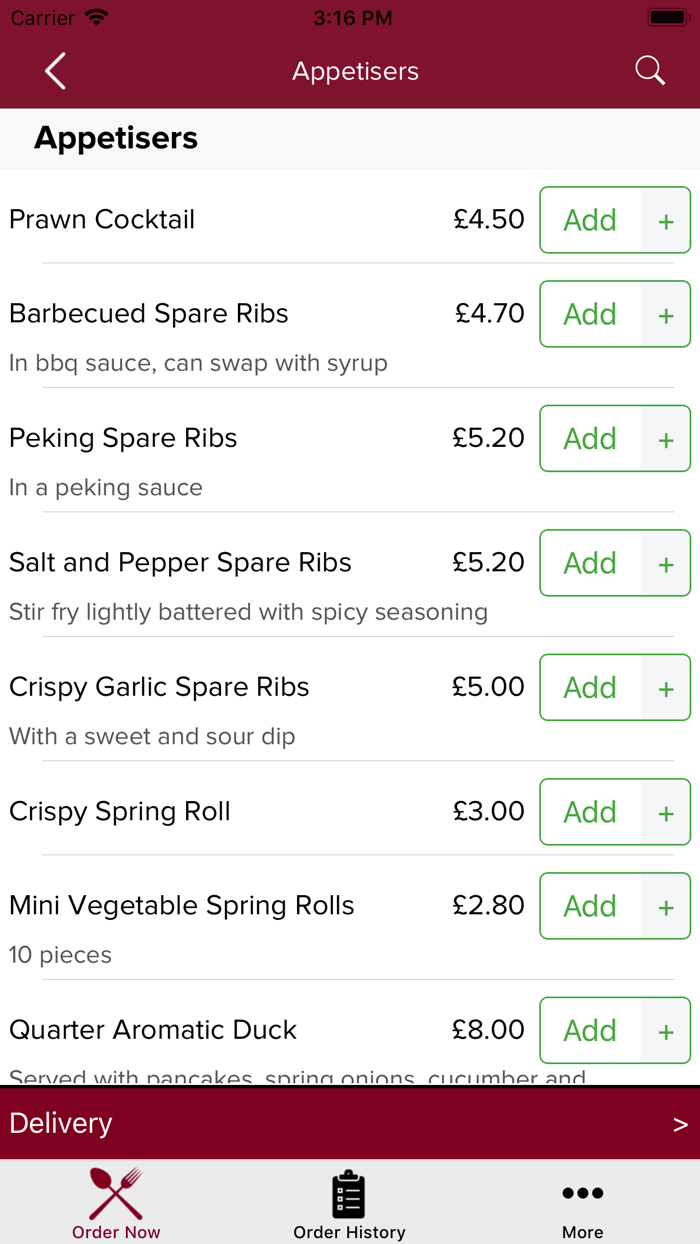Viewport: 700px width, 1244px height.
Task: Add Prawn Cocktail to the cart
Action: click(x=590, y=220)
